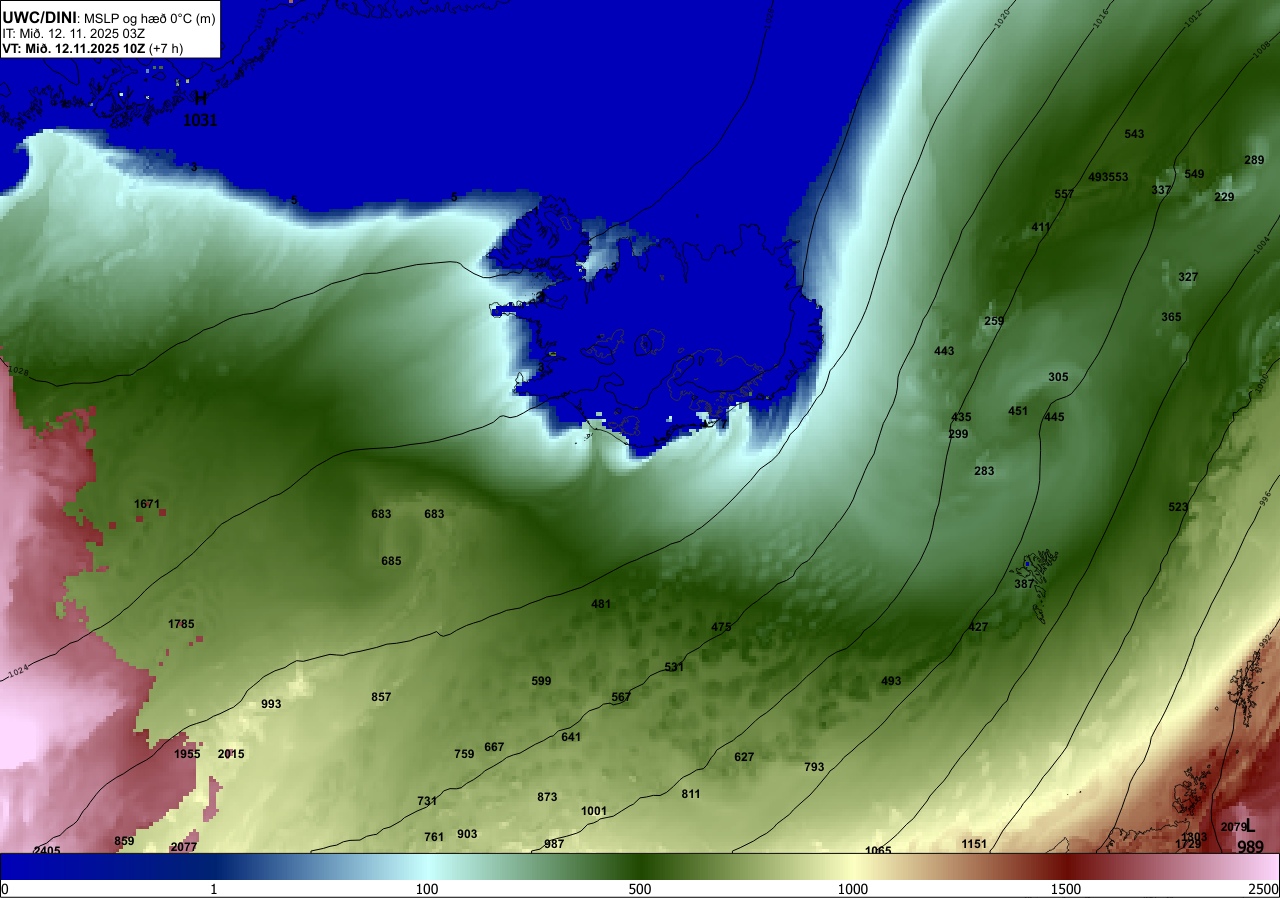Click the 759 height value
Viewport: 1280px width, 898px height.
(464, 754)
